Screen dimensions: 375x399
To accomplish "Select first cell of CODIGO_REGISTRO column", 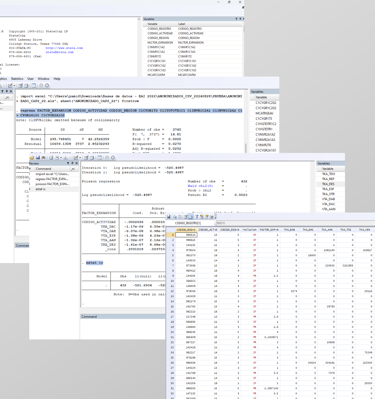I will (x=186, y=235).
